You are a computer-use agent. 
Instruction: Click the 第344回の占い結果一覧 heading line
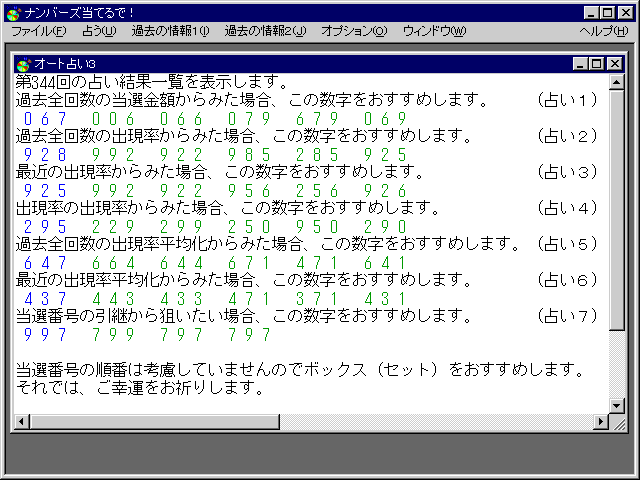152,82
